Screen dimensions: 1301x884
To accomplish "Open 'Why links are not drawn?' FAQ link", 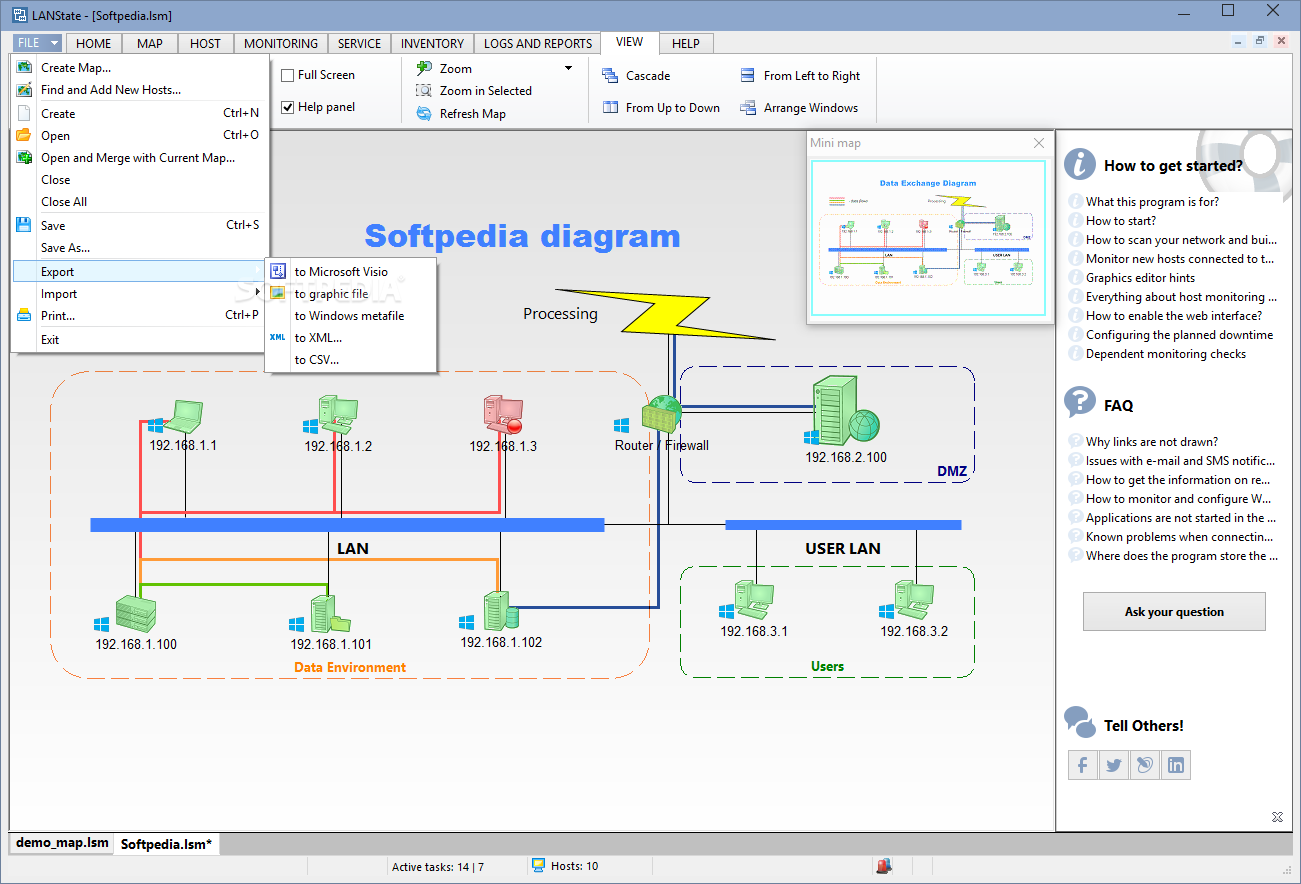I will (x=1152, y=441).
